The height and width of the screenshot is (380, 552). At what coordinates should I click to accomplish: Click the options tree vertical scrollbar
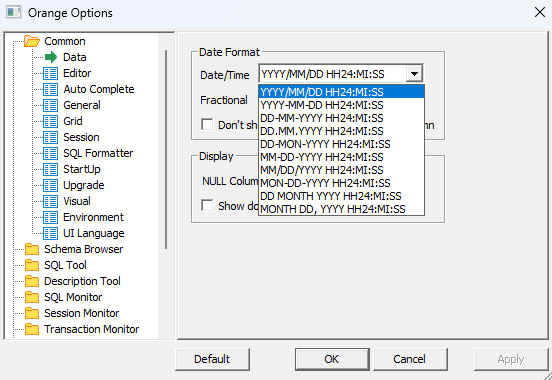pos(166,150)
